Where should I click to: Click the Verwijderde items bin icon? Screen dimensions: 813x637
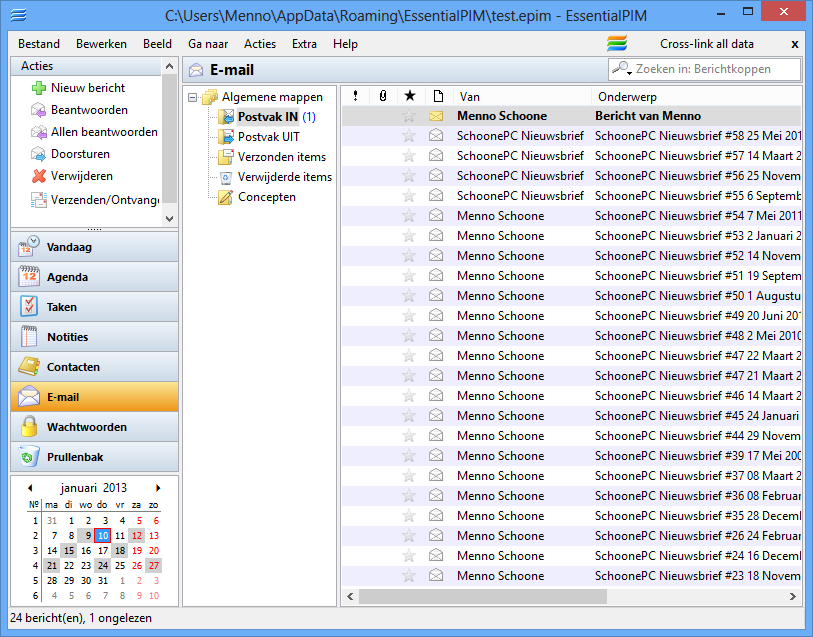point(226,177)
